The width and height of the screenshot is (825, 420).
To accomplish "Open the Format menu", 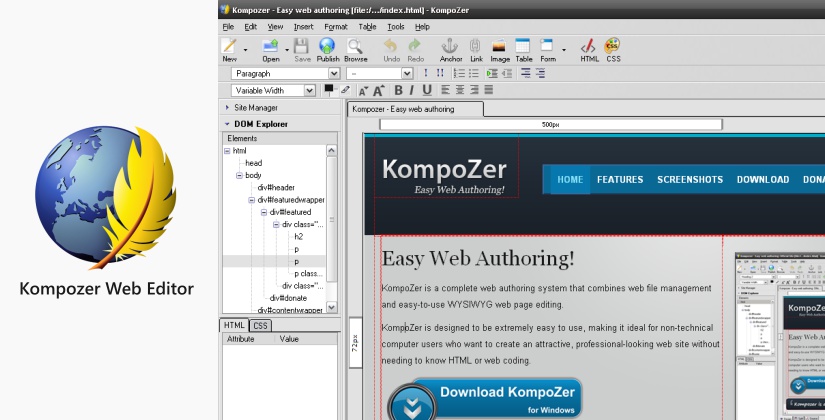I will (336, 27).
